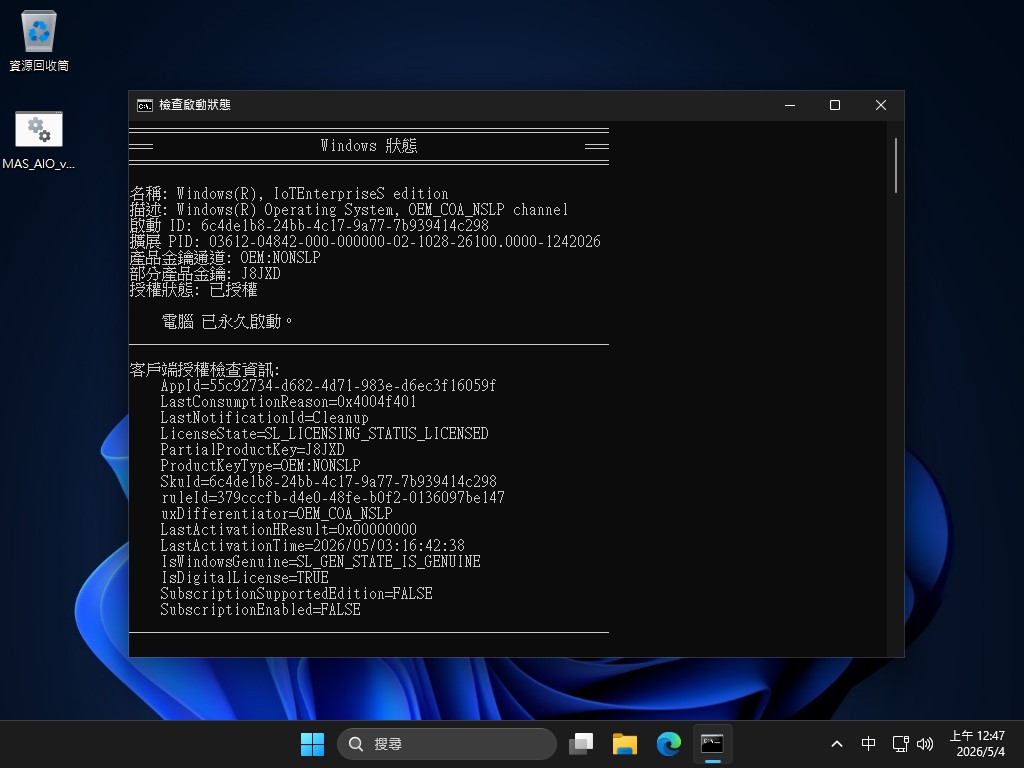This screenshot has height=768, width=1024.
Task: Click the IsDigitalLicense=TRUE line
Action: 245,577
